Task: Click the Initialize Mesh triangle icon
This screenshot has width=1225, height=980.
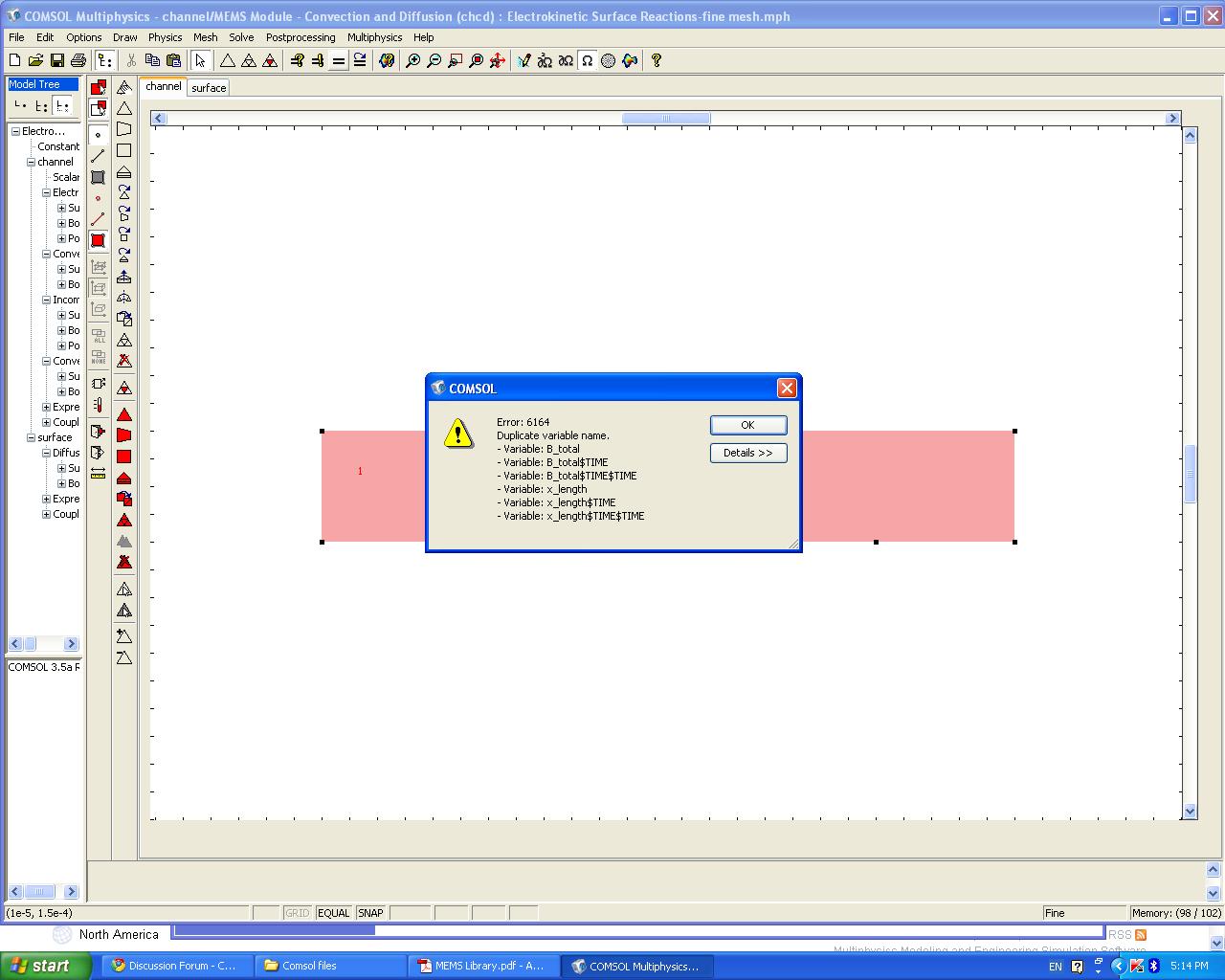Action: click(228, 60)
